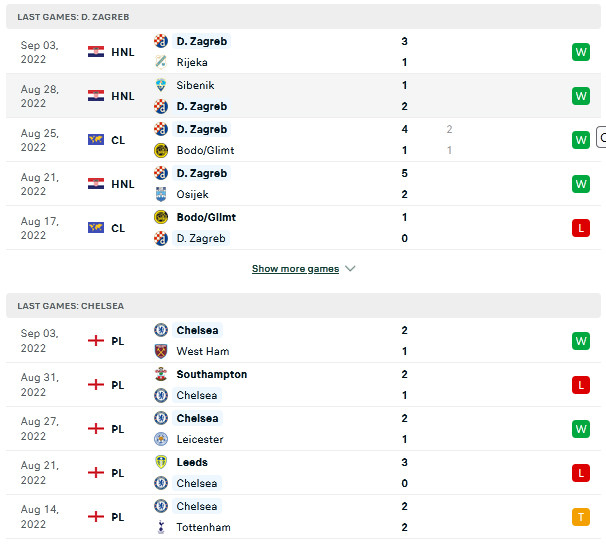Open the Tottenham team link
Viewport: 606px width, 551px height.
[203, 527]
